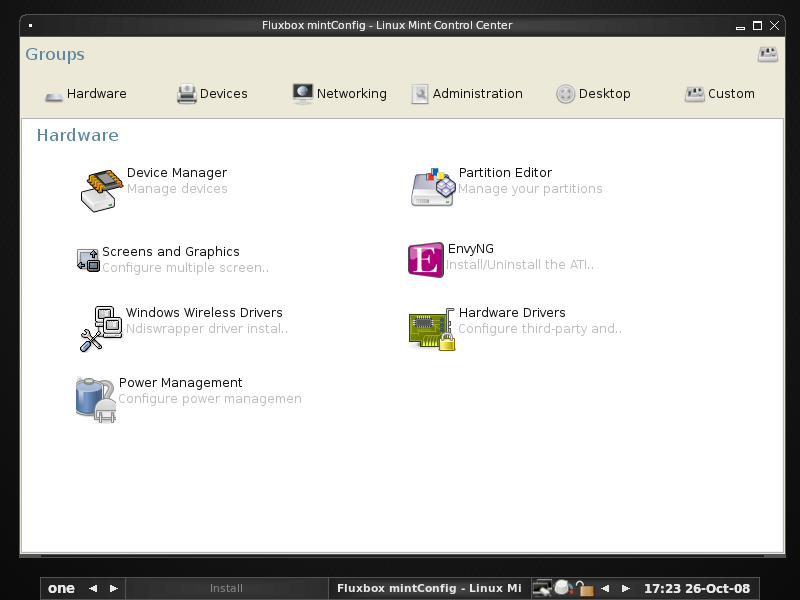Click the clock showing 17:23 26-Oct-08
800x600 pixels.
[x=696, y=589]
